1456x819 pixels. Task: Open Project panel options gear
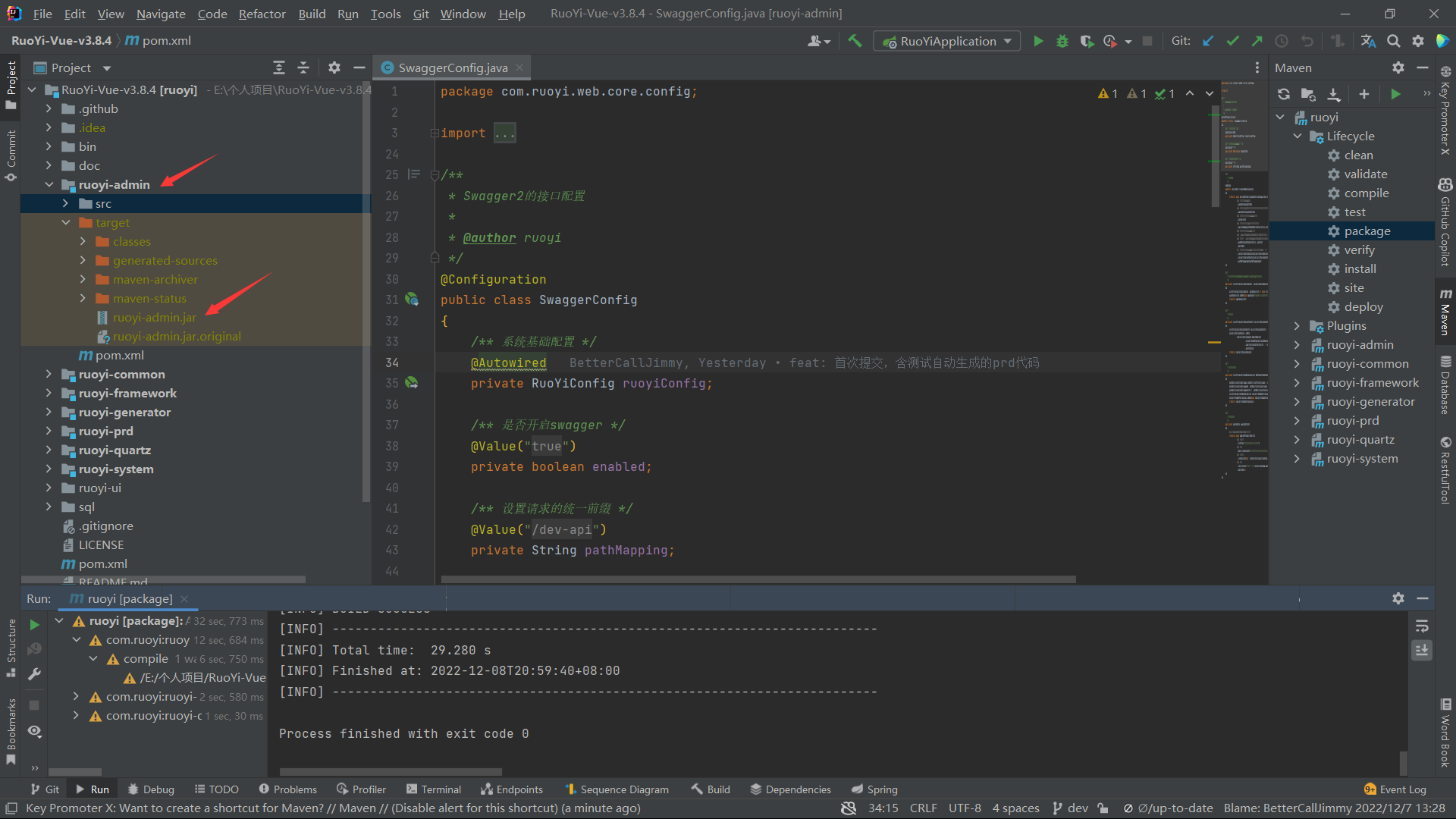pyautogui.click(x=334, y=67)
